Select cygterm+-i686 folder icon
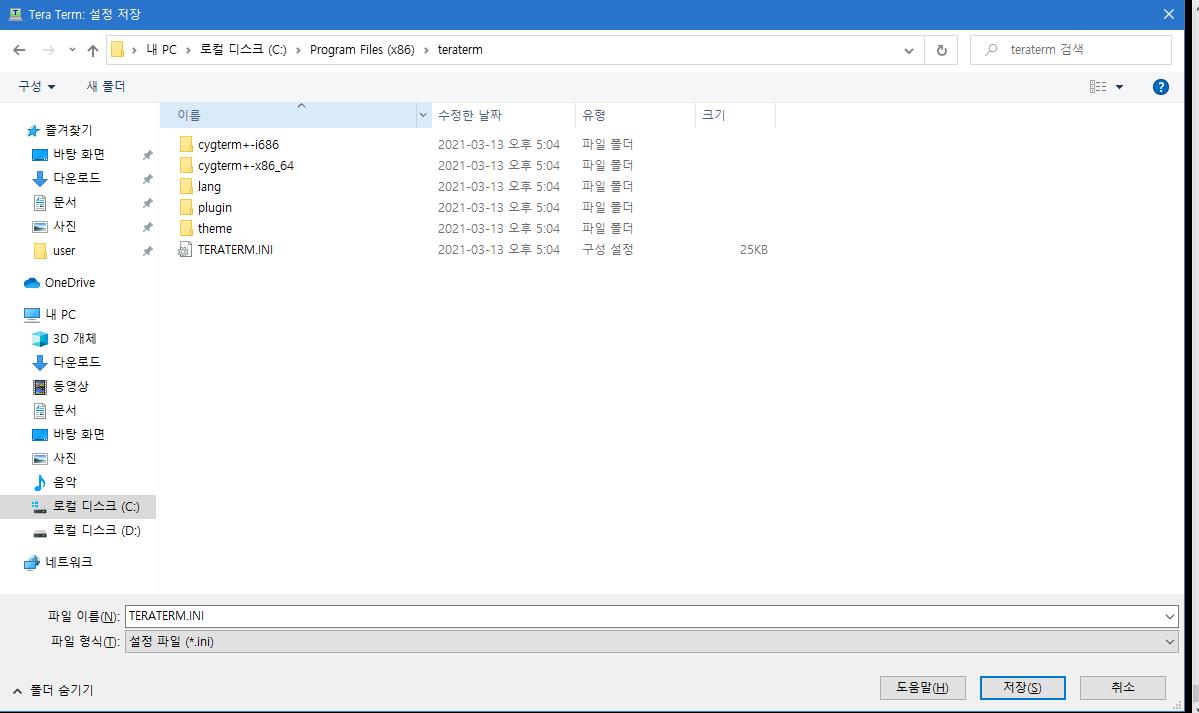Image resolution: width=1199 pixels, height=713 pixels. 186,145
